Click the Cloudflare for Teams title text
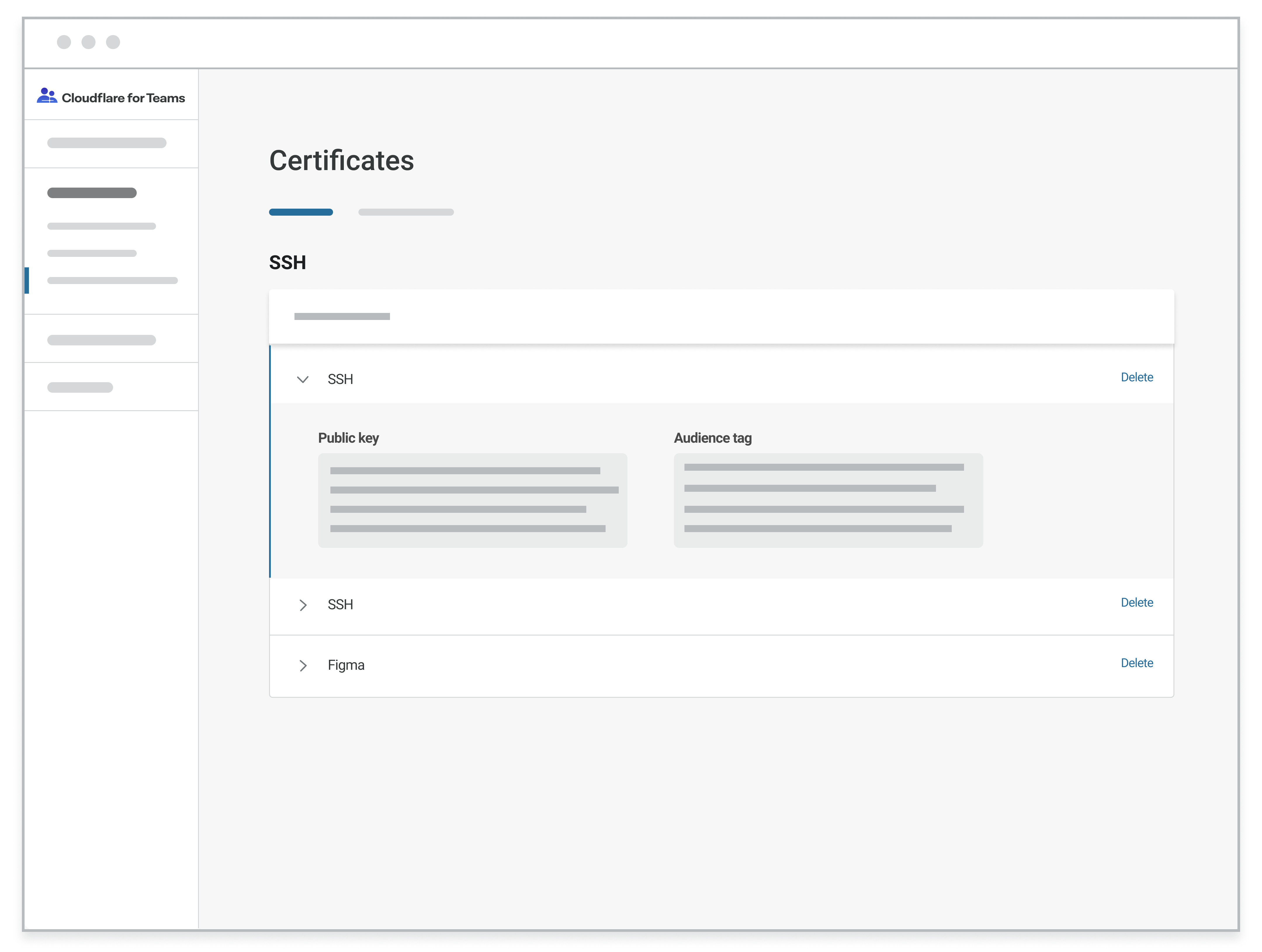This screenshot has width=1262, height=952. point(123,98)
